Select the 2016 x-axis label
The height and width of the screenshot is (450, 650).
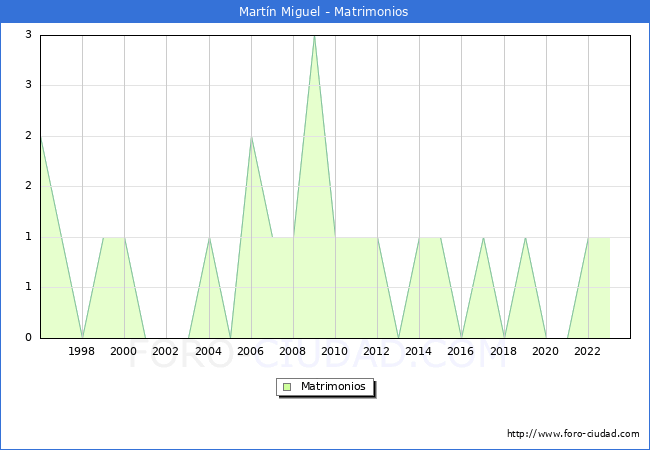(462, 351)
